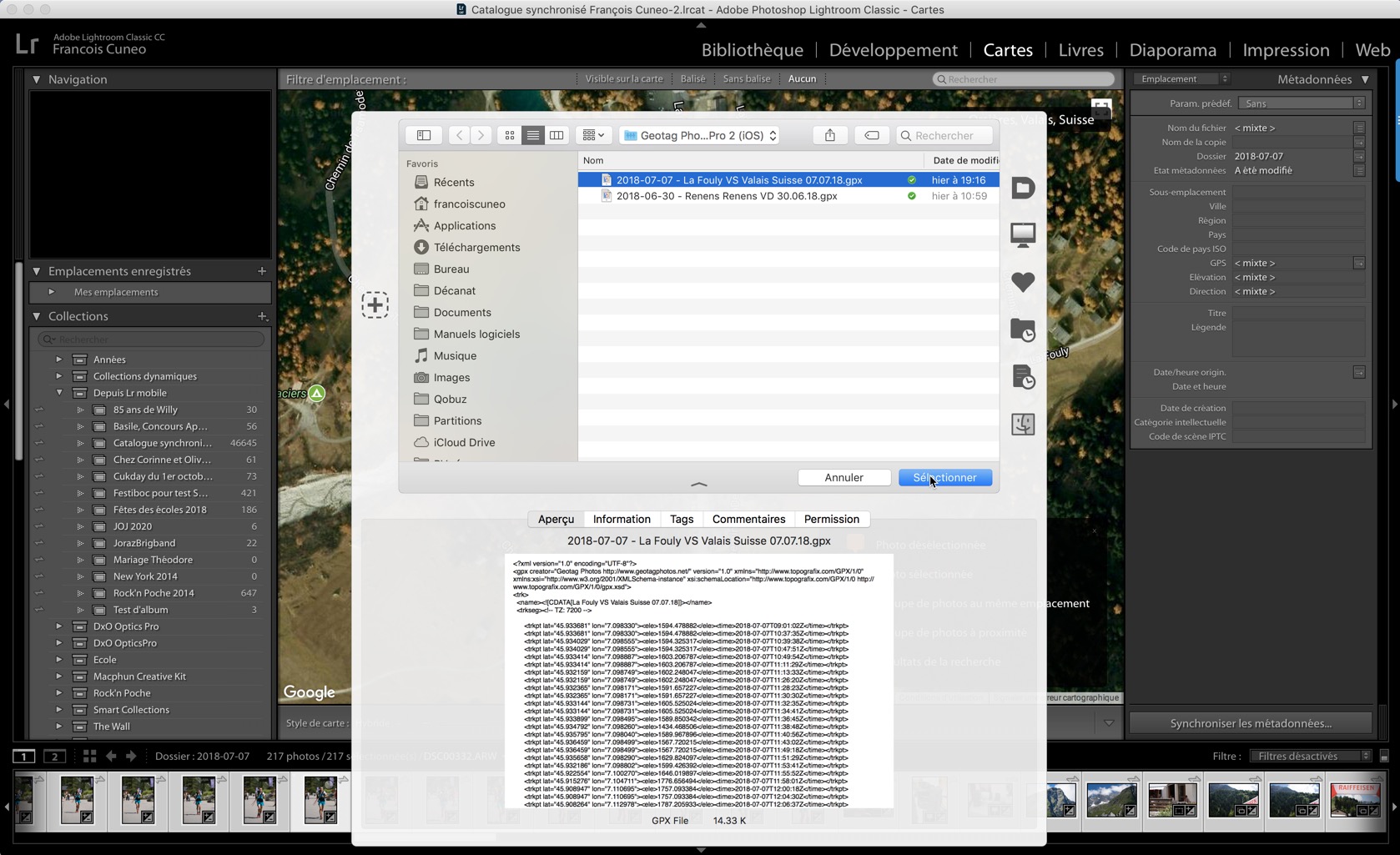Open Geotag Photos Pro 2 folder popup
Screen dimensions: 1400x855
(x=700, y=135)
